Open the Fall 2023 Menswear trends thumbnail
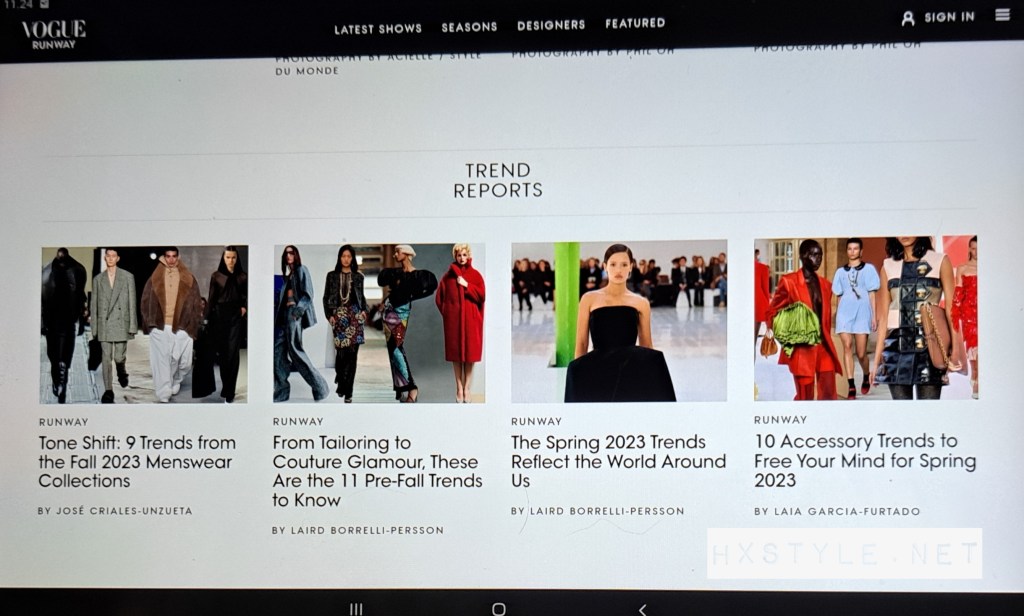 click(144, 324)
